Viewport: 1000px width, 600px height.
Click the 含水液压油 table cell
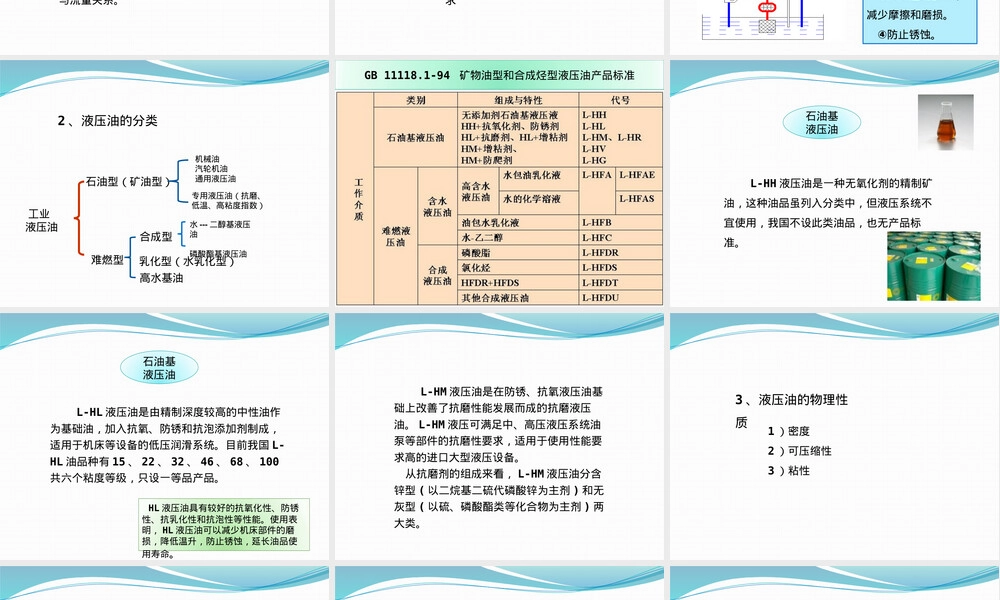point(438,207)
